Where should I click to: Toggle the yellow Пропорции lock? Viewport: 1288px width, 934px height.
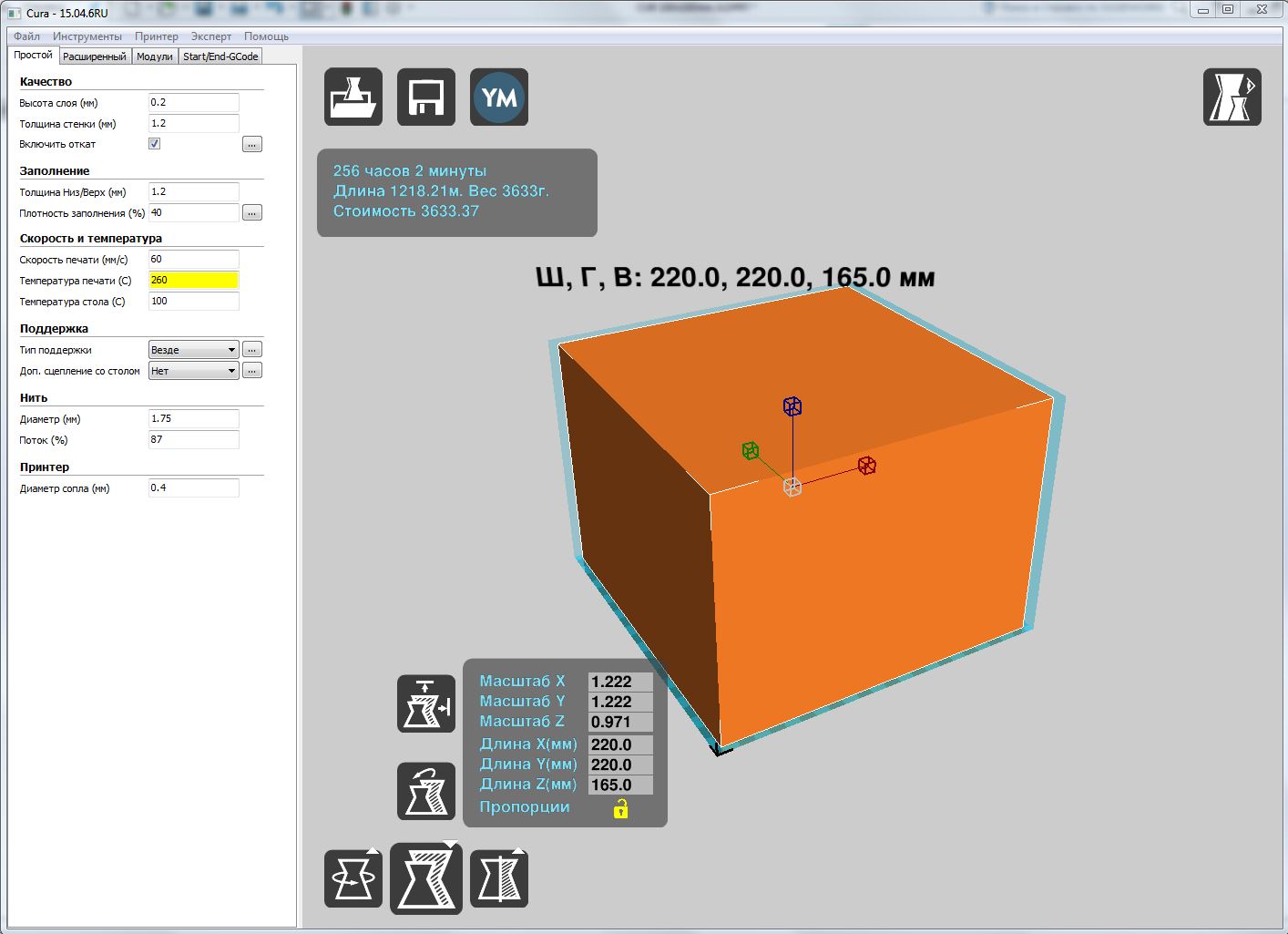(x=620, y=808)
